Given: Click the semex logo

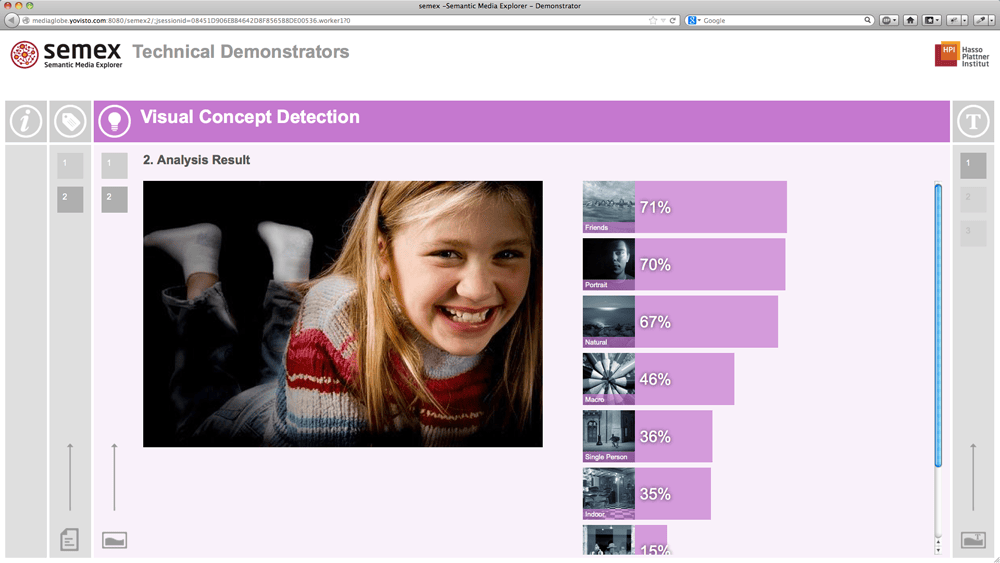Looking at the screenshot, I should [66, 54].
